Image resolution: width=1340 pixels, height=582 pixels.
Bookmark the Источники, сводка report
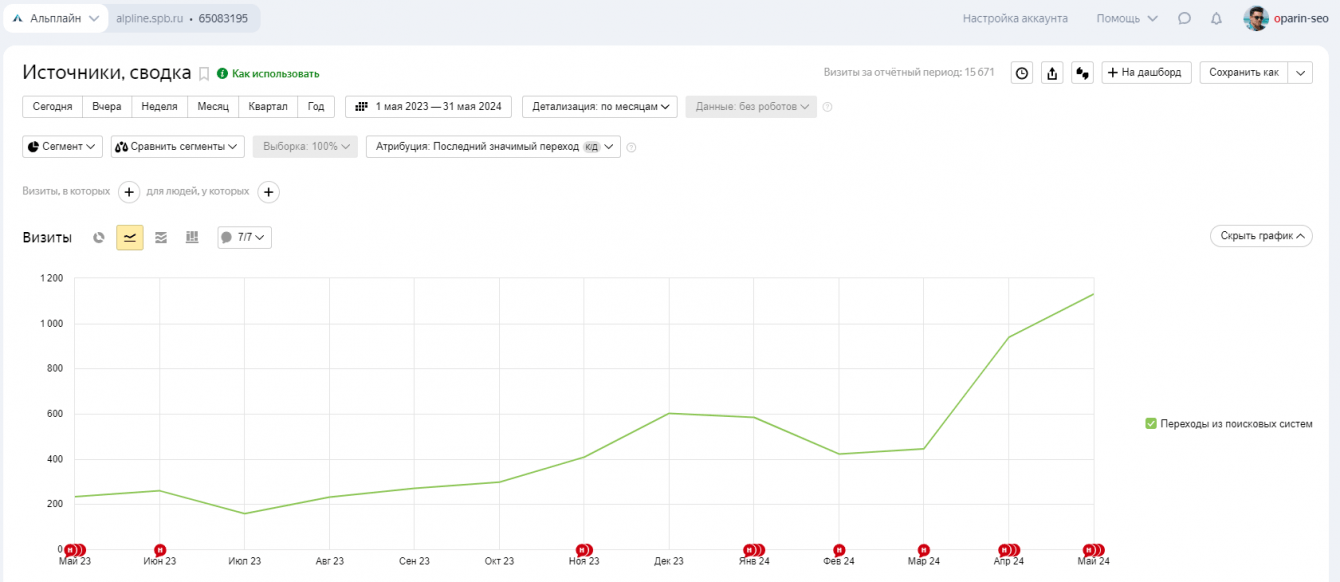point(204,74)
